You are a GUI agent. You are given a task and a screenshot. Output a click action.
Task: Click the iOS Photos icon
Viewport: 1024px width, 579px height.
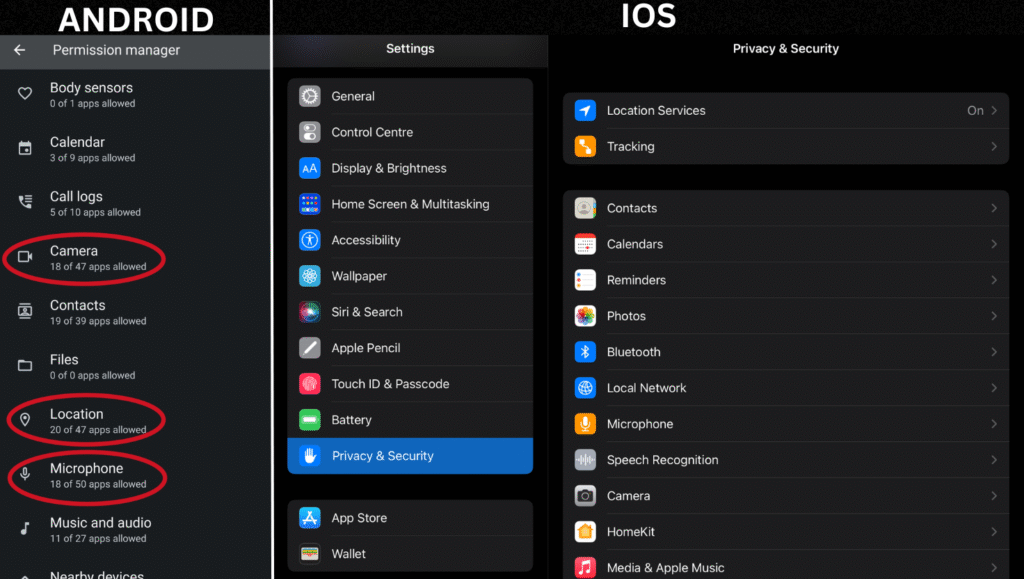click(x=585, y=316)
